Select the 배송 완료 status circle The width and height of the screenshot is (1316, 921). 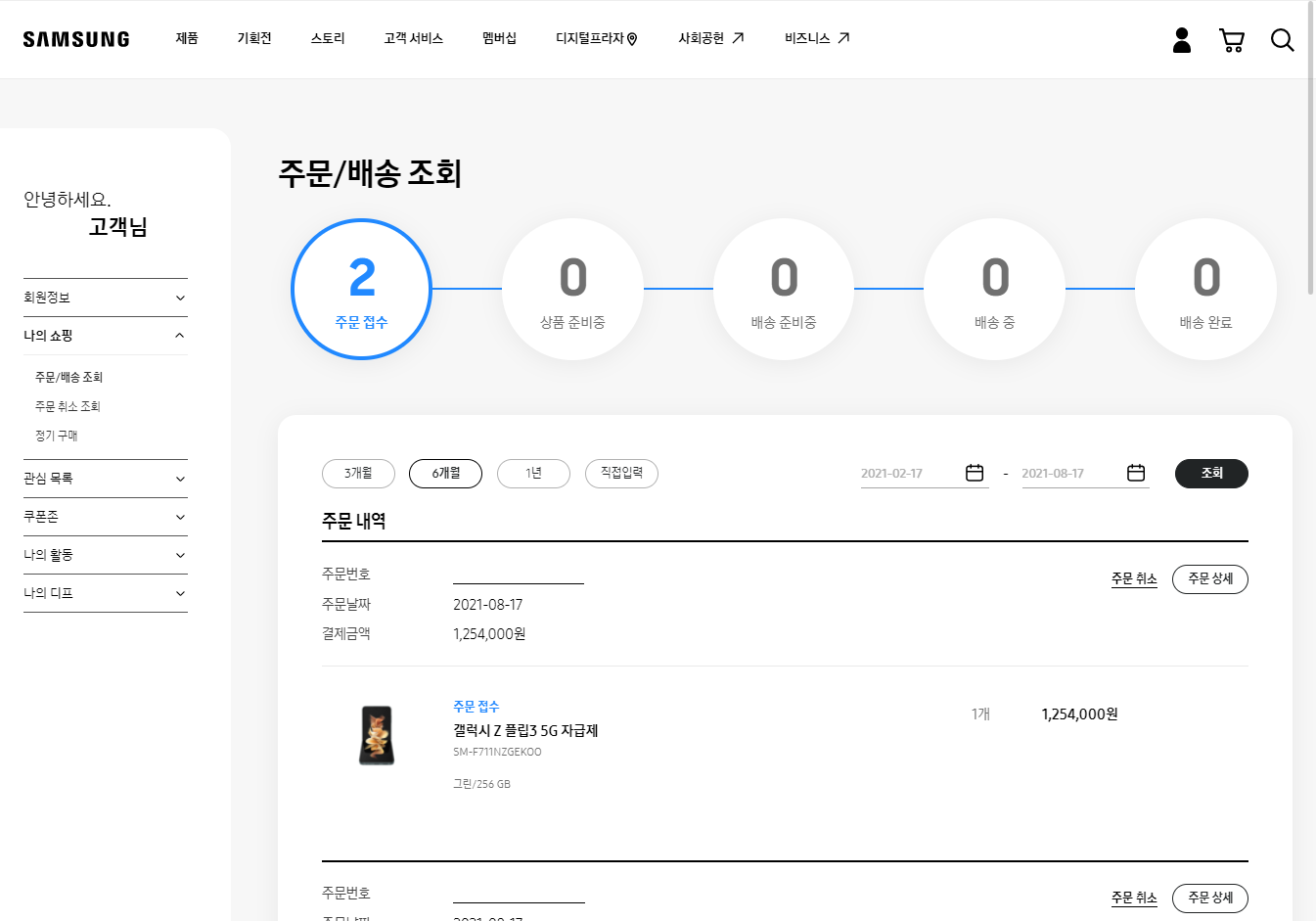click(1205, 289)
